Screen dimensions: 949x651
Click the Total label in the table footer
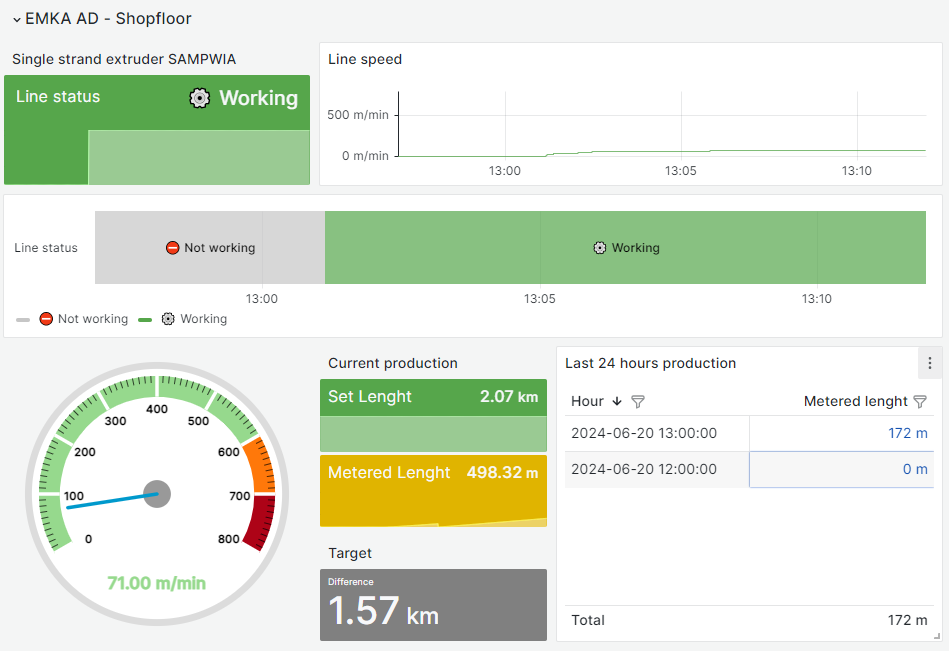pyautogui.click(x=588, y=620)
